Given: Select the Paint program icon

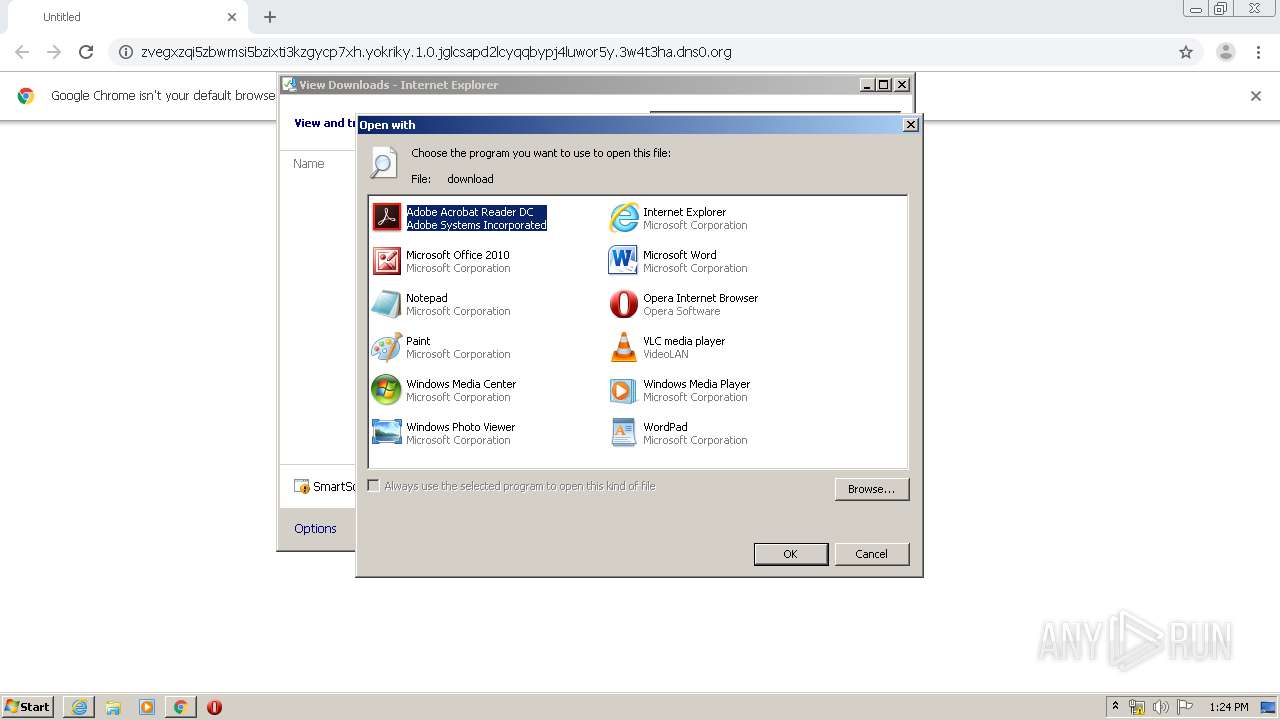Looking at the screenshot, I should click(387, 346).
